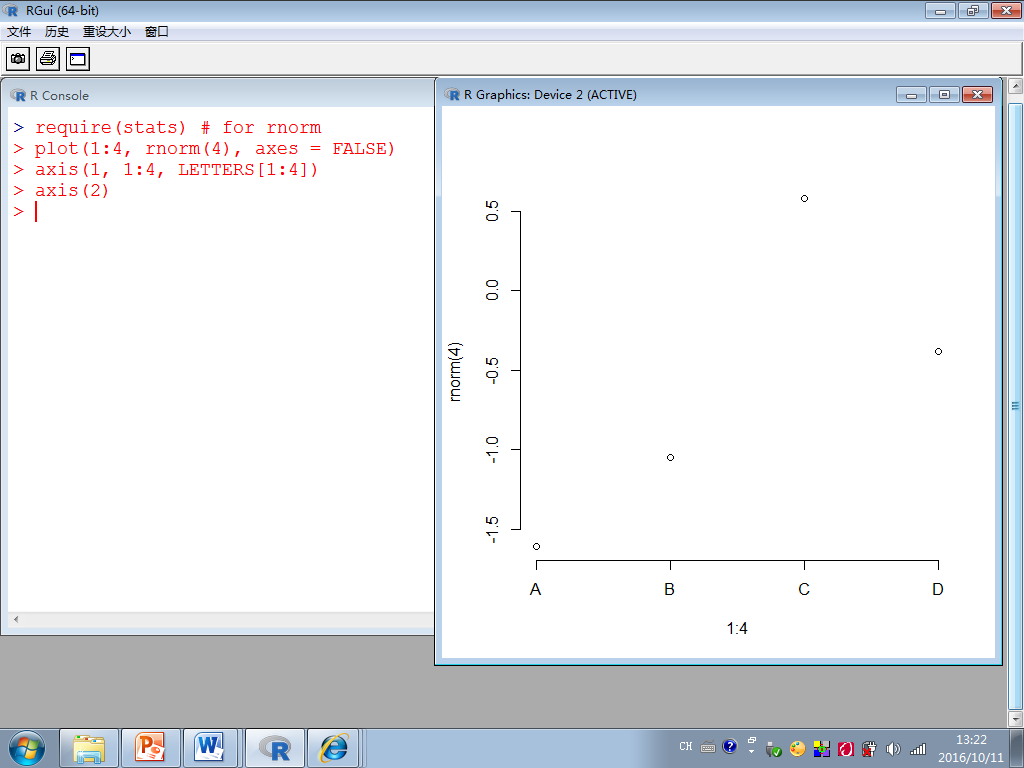
Task: Click the blue help question mark icon
Action: 729,746
